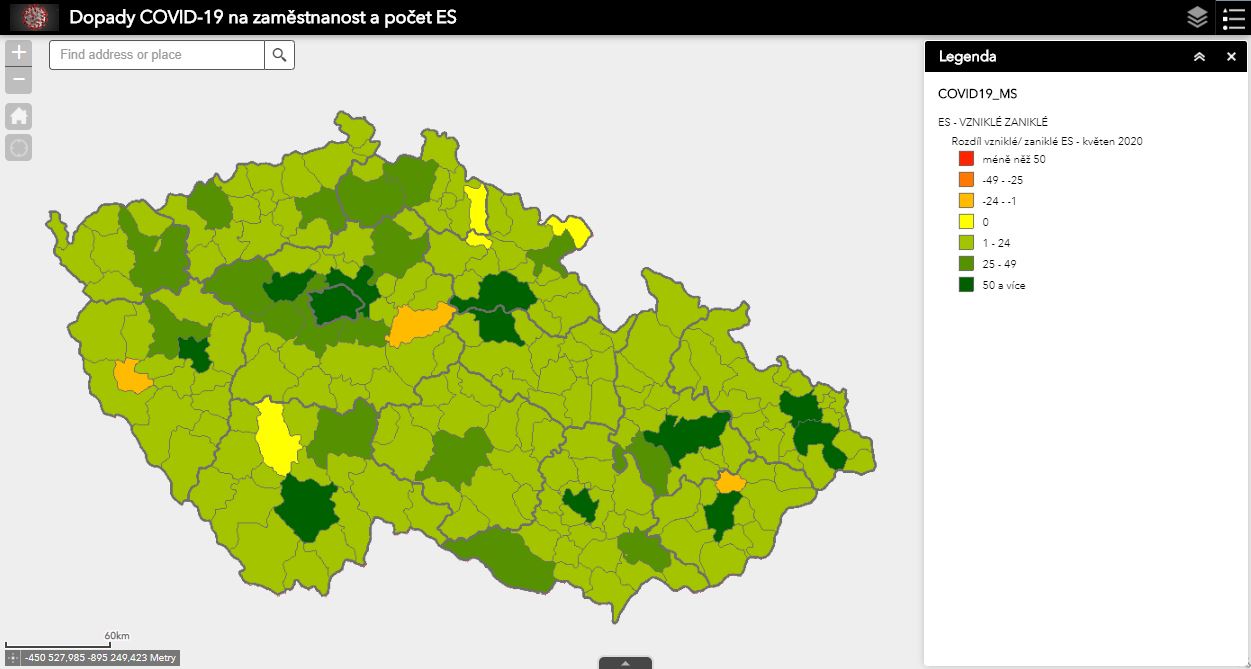Click the coordinate tool icon at bottom left
The image size is (1251, 669).
point(12,657)
